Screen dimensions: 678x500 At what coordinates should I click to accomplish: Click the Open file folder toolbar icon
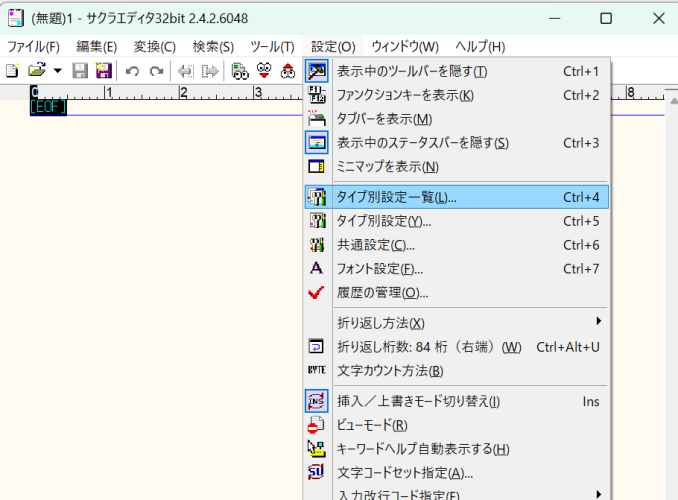point(37,70)
